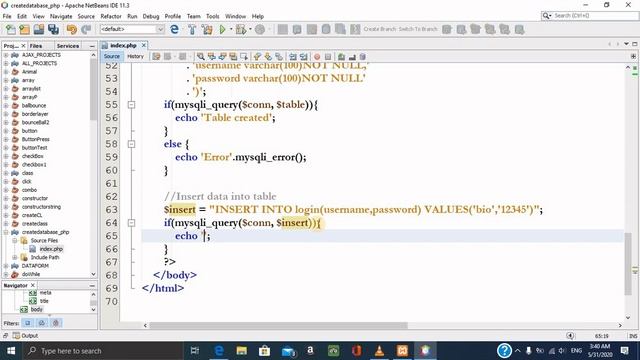Click the Save All toolbar icon
Viewport: 640px width, 360px height.
point(53,29)
